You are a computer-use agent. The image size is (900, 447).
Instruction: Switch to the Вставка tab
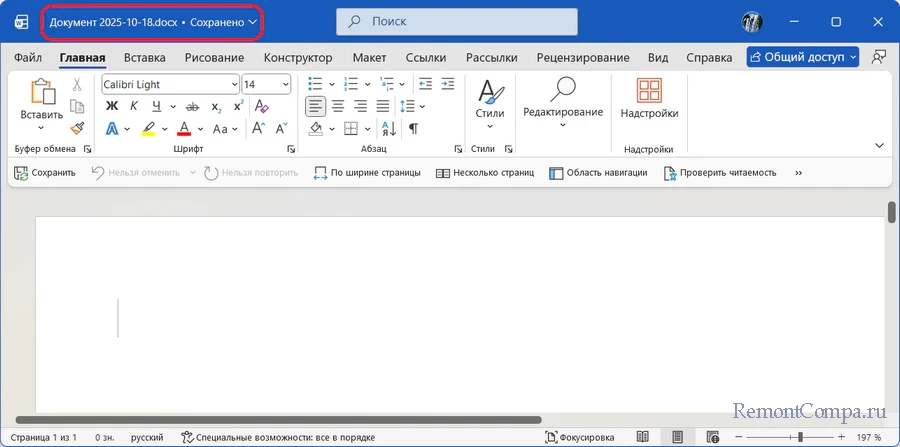[x=145, y=58]
